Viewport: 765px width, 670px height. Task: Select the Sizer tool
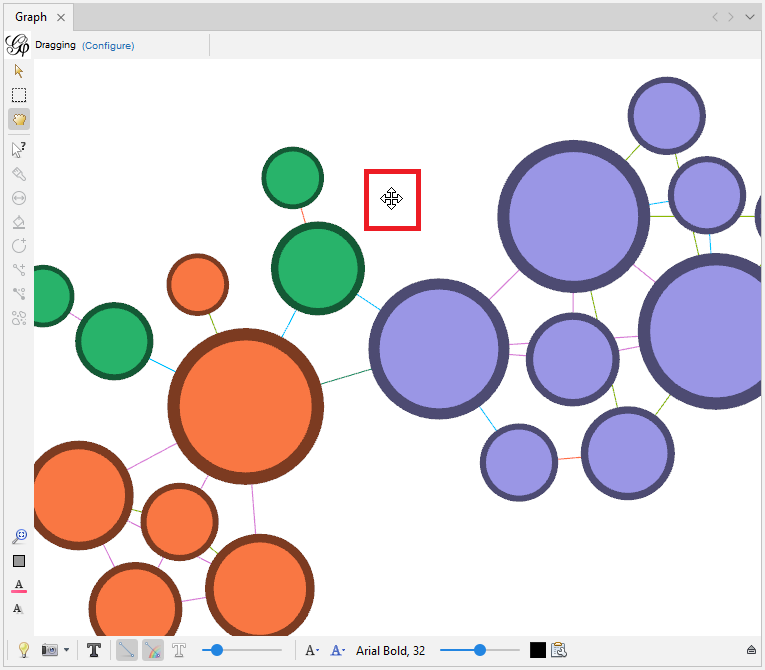19,198
